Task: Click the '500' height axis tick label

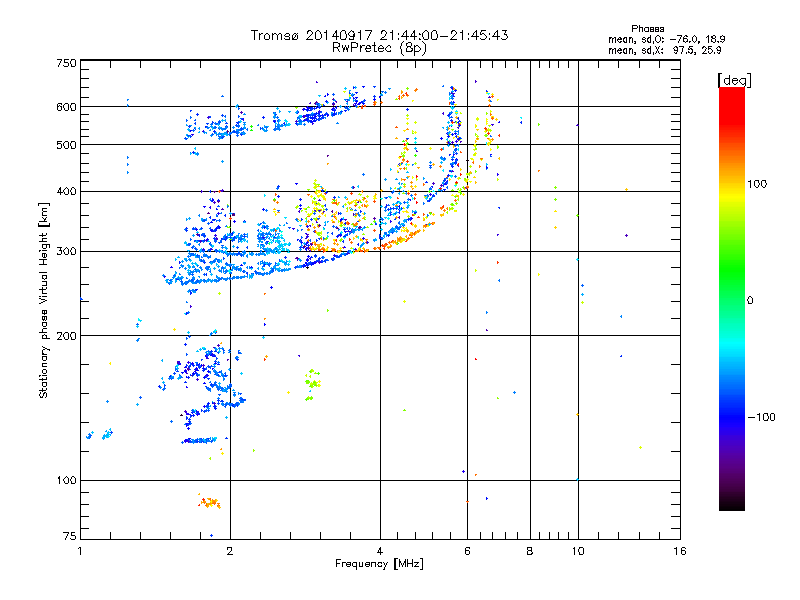Action: click(x=67, y=145)
